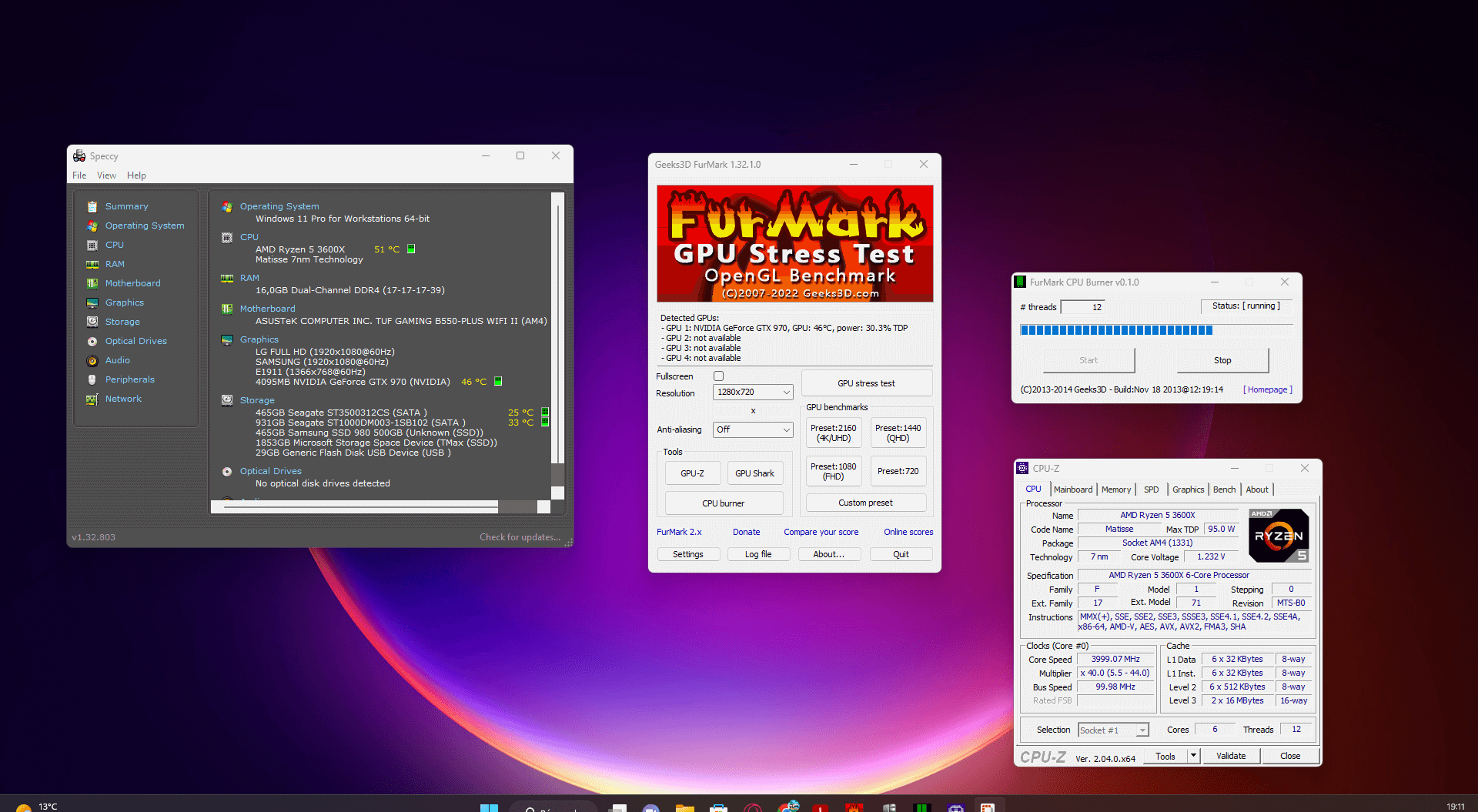Open the Socket #1 selection dropdown

point(1112,730)
